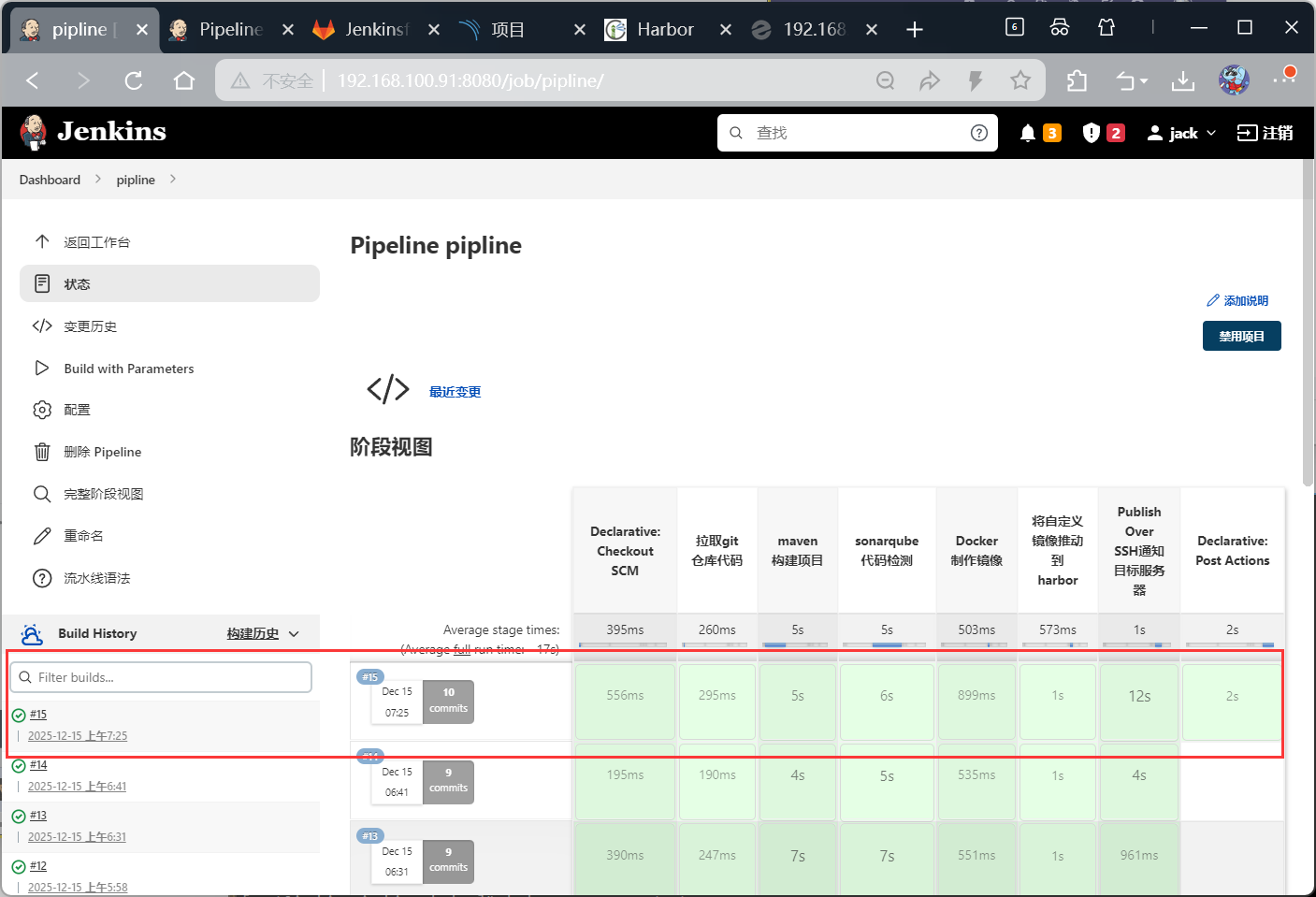The image size is (1316, 897).
Task: Expand the 构建历史 chevron dropdown
Action: (x=294, y=634)
